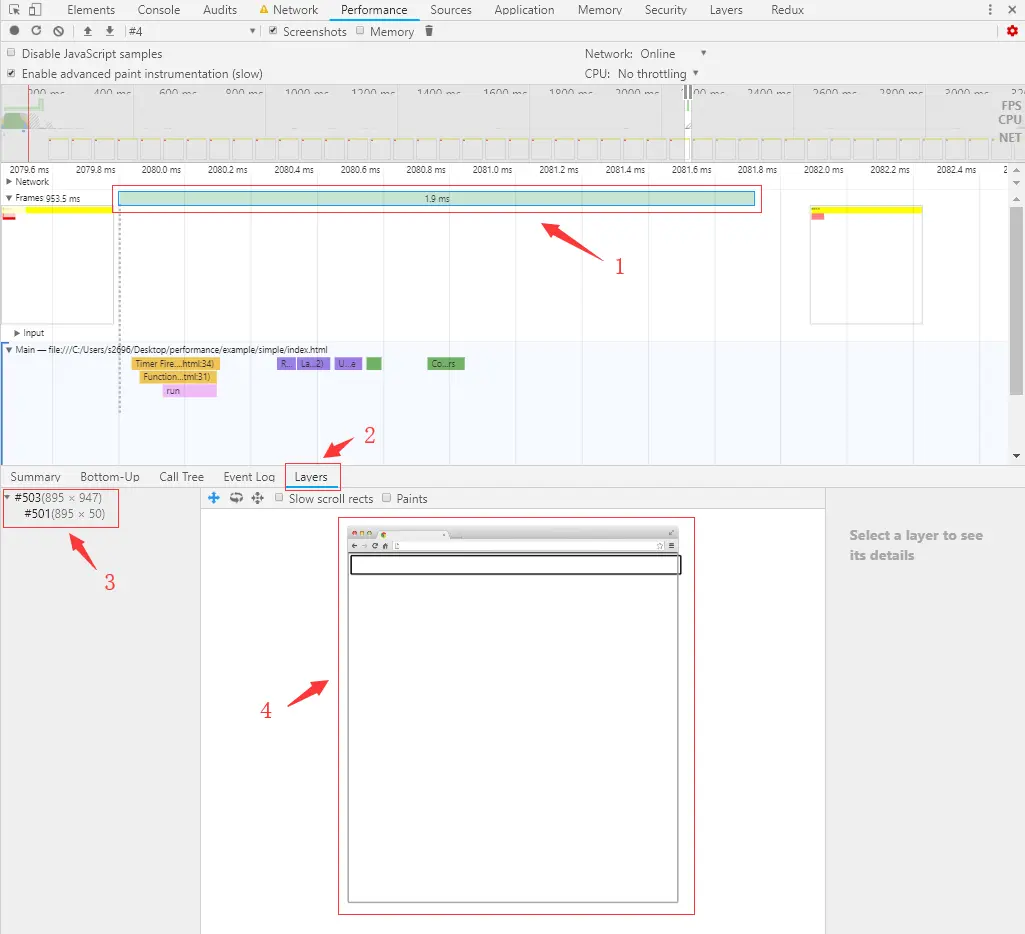Collapse the Frames track
Image resolution: width=1025 pixels, height=934 pixels.
tap(9, 198)
